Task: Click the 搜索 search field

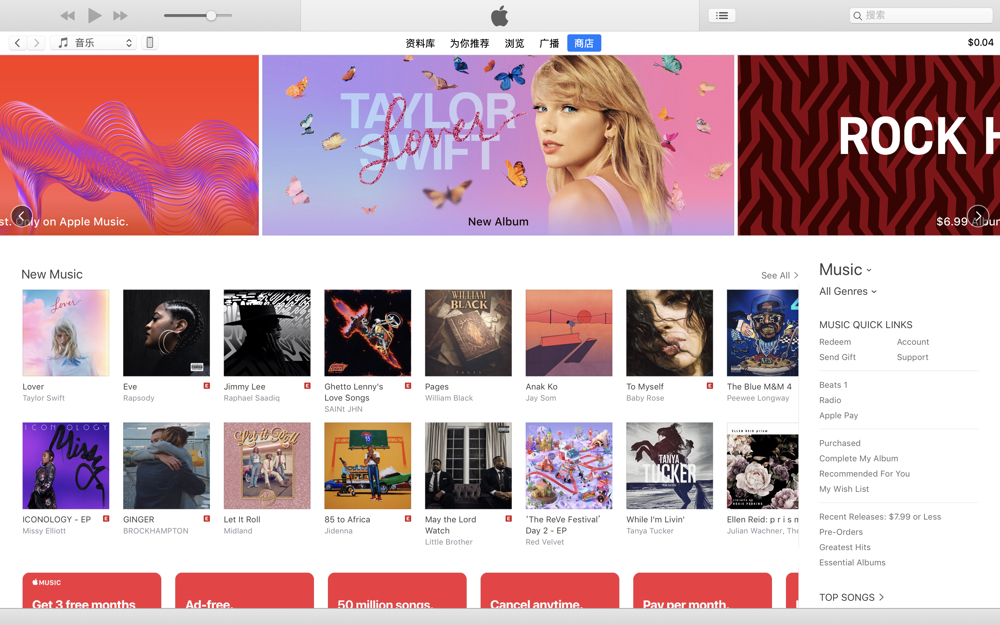Action: 921,15
